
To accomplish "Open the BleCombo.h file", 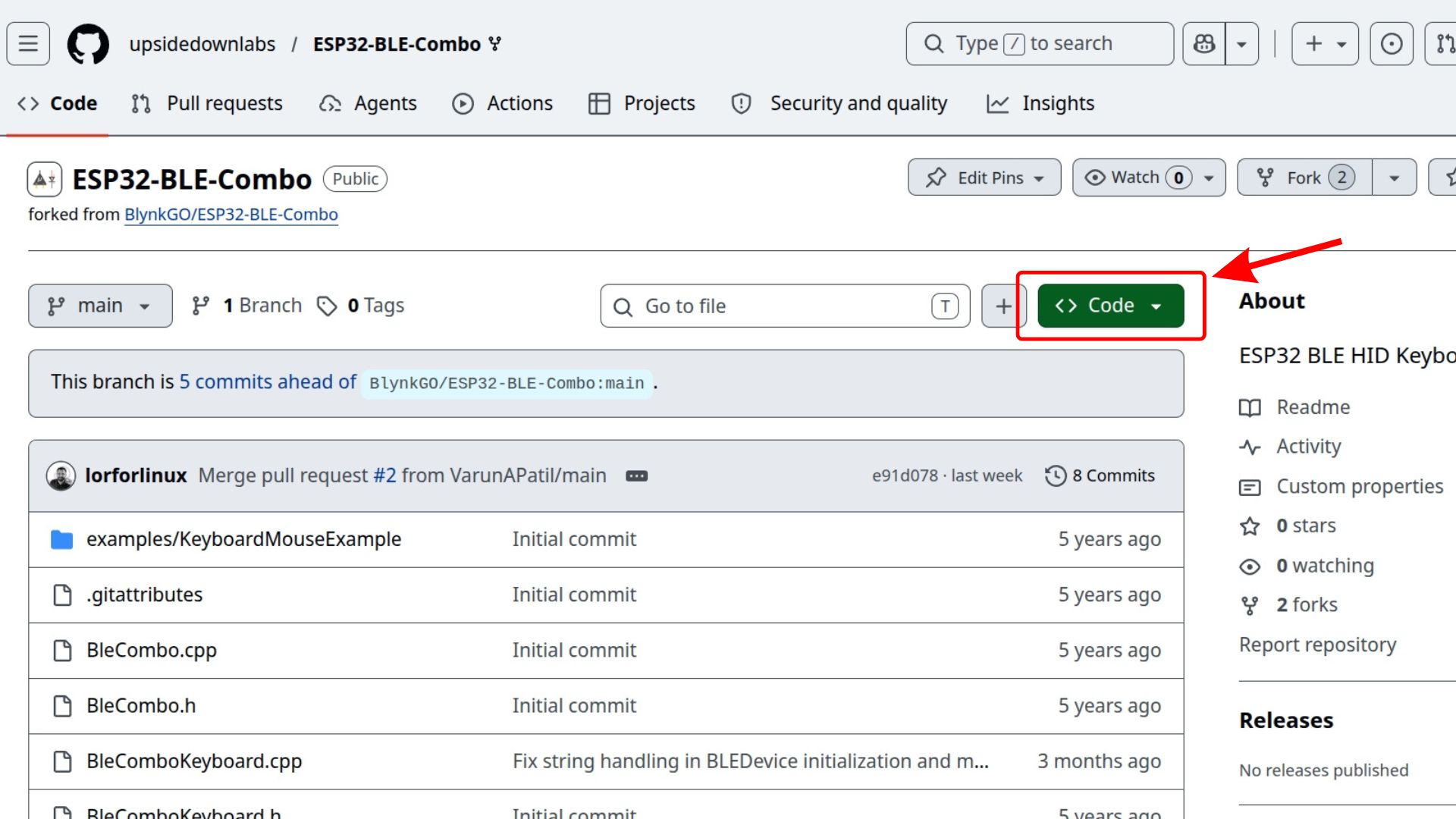I will pyautogui.click(x=141, y=705).
